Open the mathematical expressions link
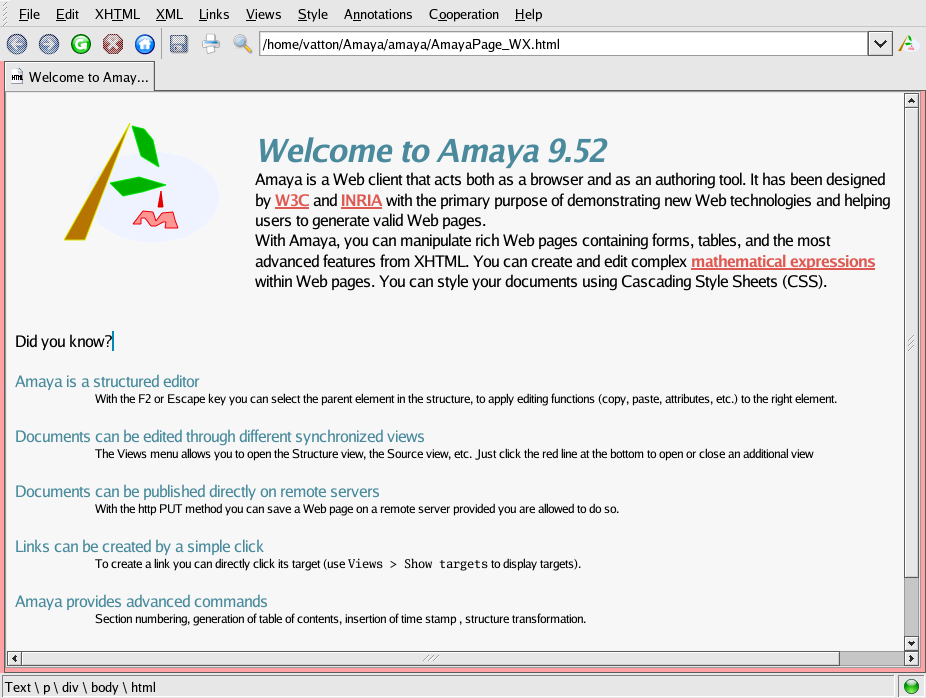 click(x=783, y=262)
